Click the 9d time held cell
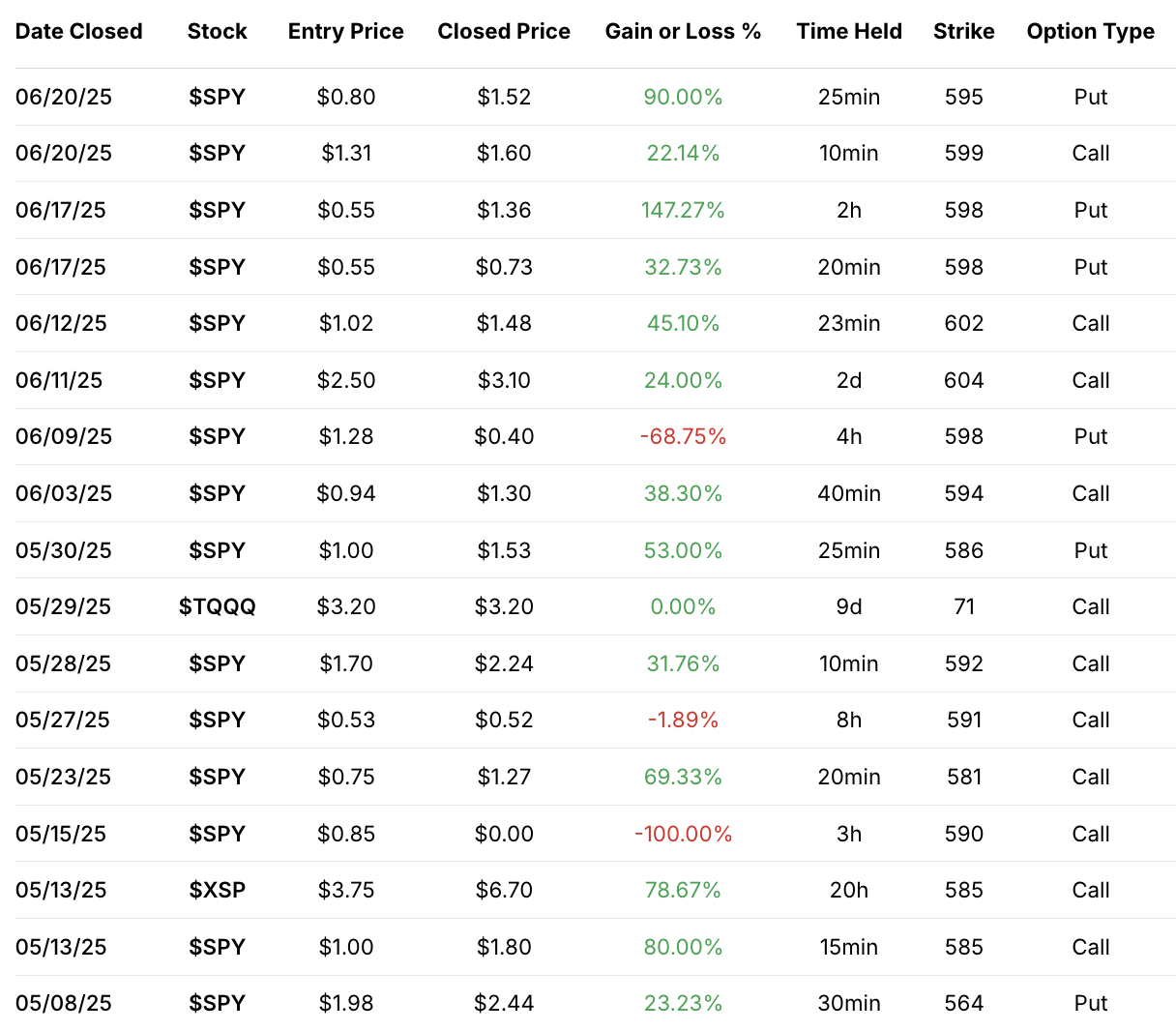The width and height of the screenshot is (1176, 1031). 849,606
